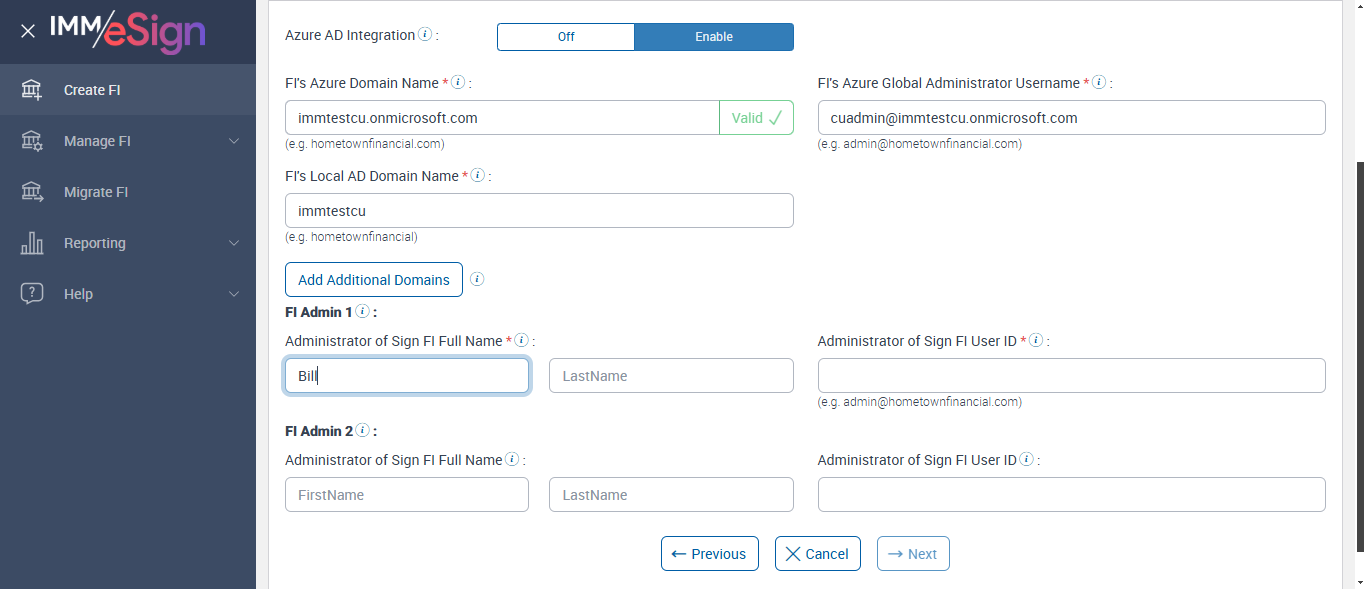Close the sidebar with the X icon

[28, 31]
